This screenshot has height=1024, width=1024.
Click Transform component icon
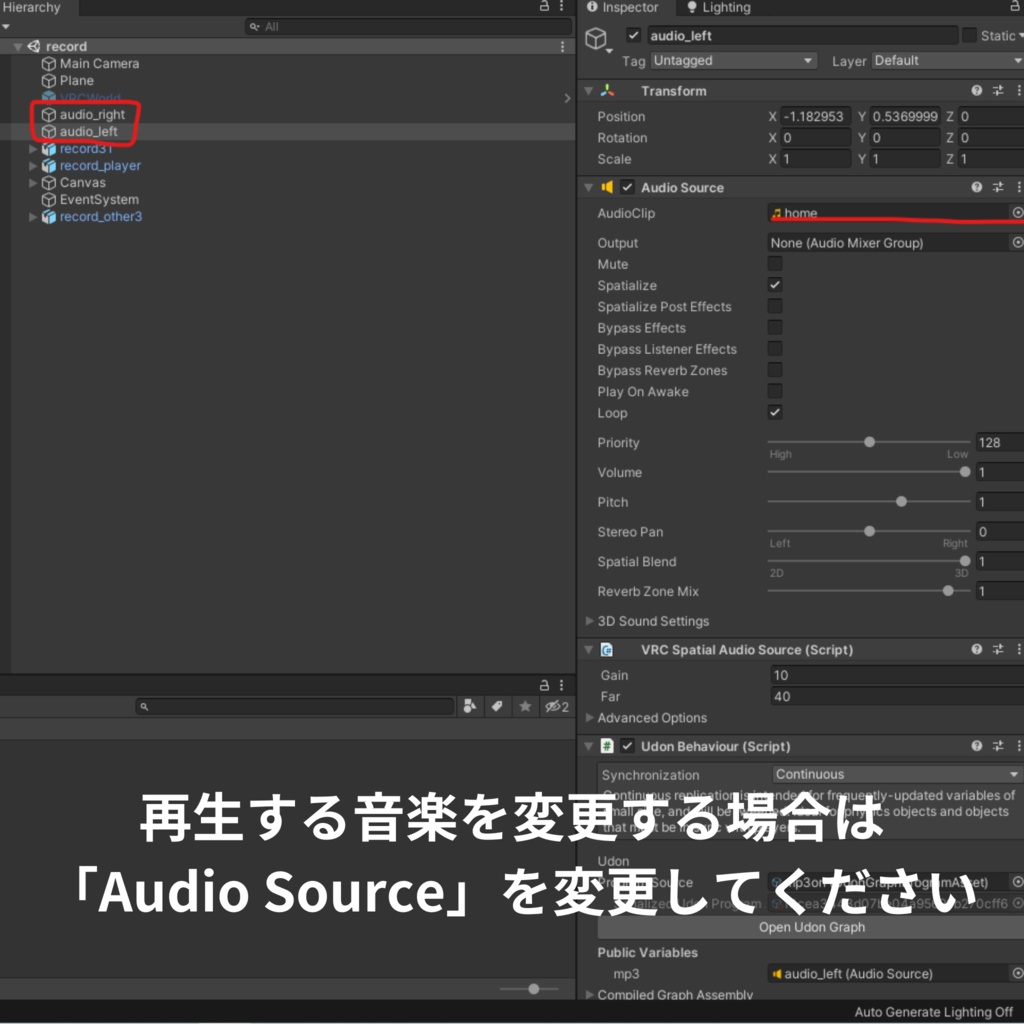point(607,91)
